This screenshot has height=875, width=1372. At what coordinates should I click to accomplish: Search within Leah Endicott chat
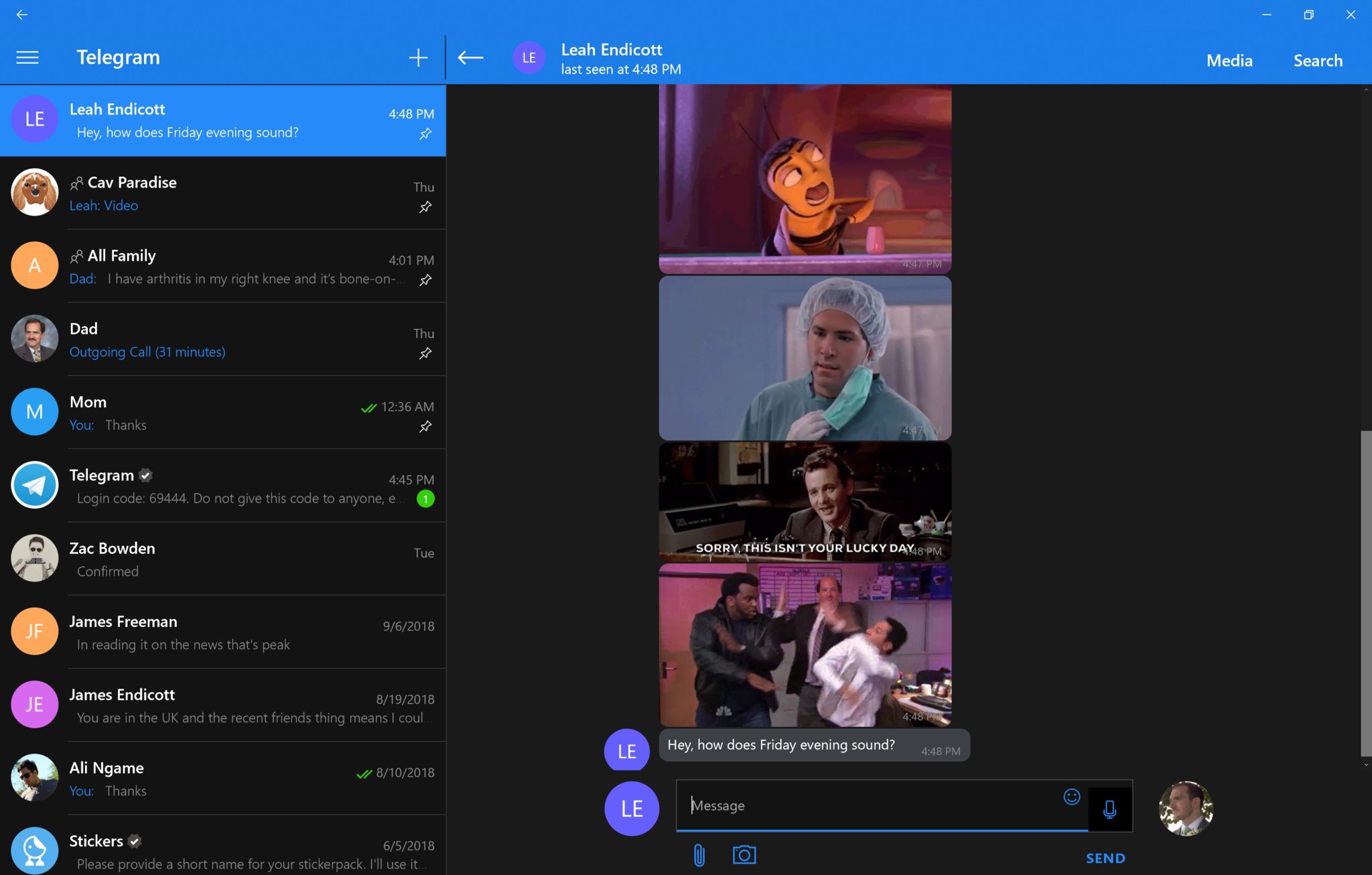click(x=1318, y=60)
